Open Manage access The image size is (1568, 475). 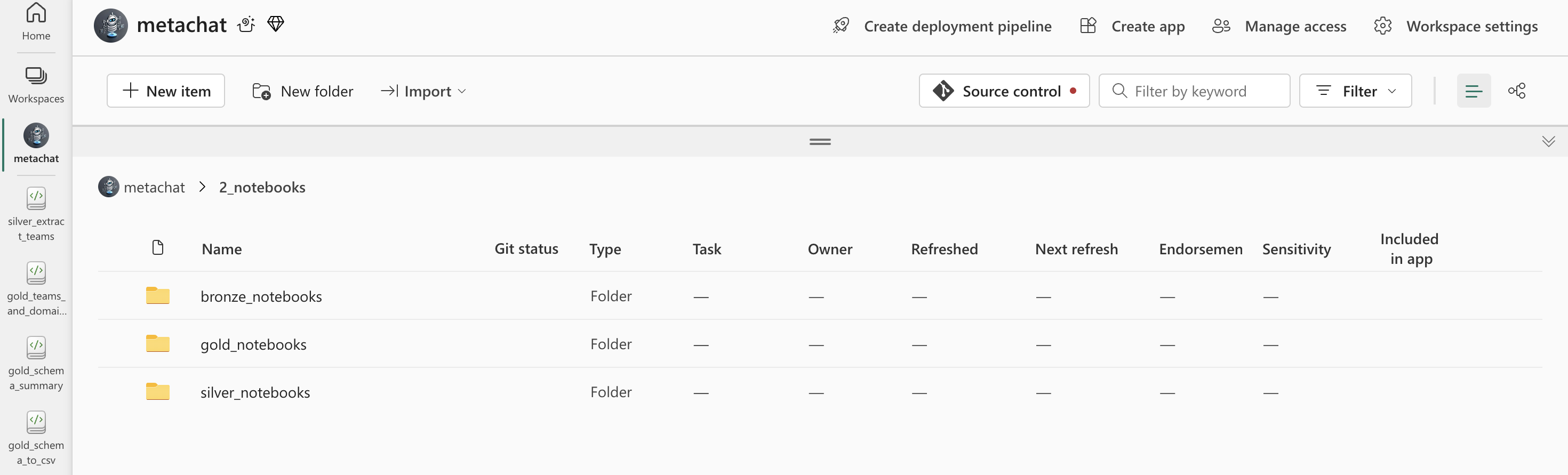click(x=1279, y=26)
